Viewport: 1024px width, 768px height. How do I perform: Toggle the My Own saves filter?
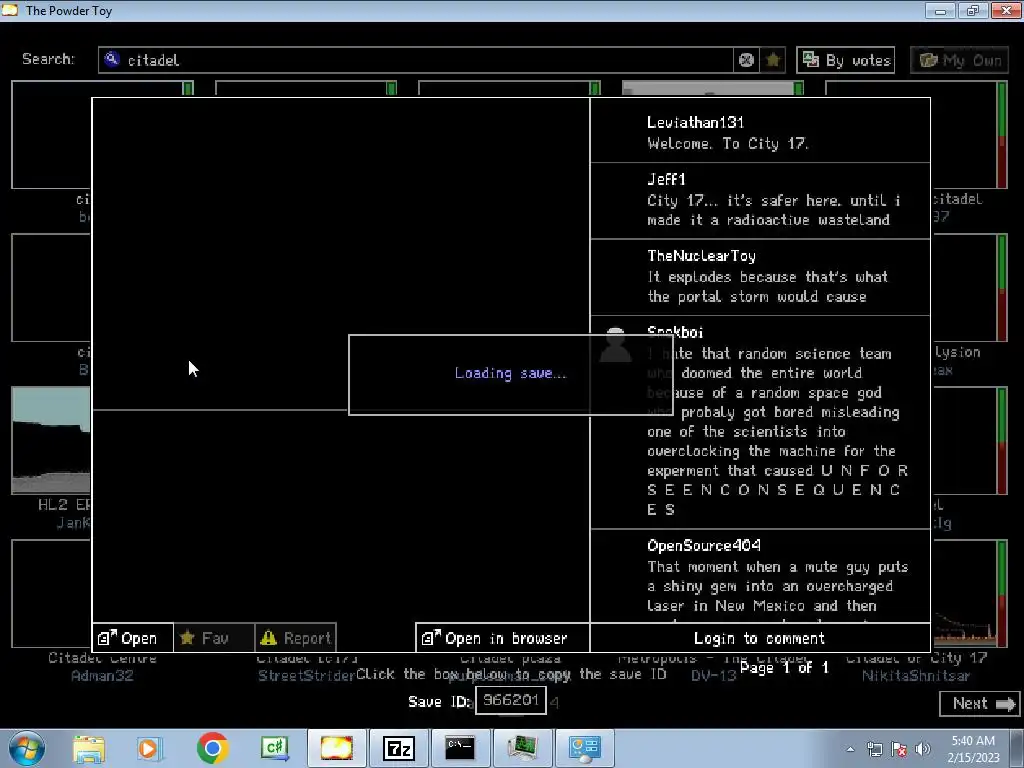(x=960, y=60)
